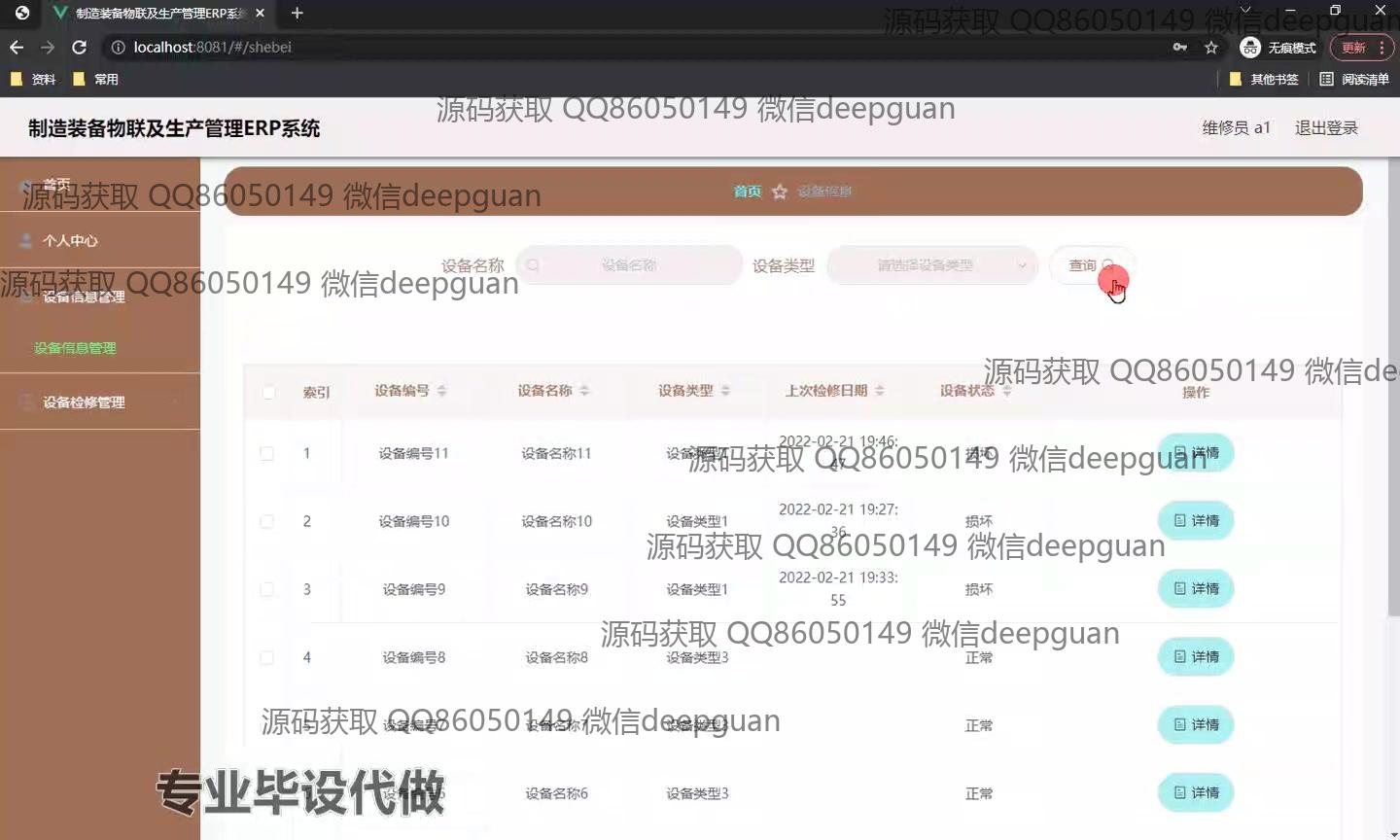Click the star icon in breadcrumb bar
Image resolution: width=1400 pixels, height=840 pixels.
tap(779, 192)
